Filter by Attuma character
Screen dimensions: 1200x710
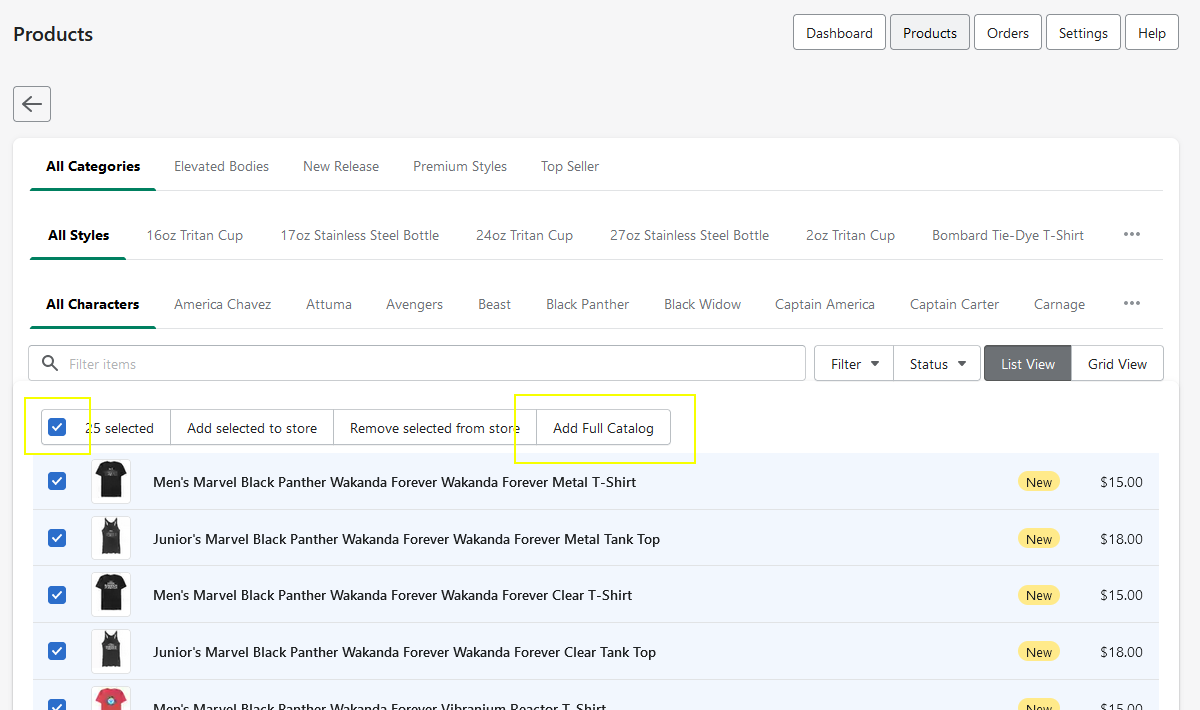(329, 304)
